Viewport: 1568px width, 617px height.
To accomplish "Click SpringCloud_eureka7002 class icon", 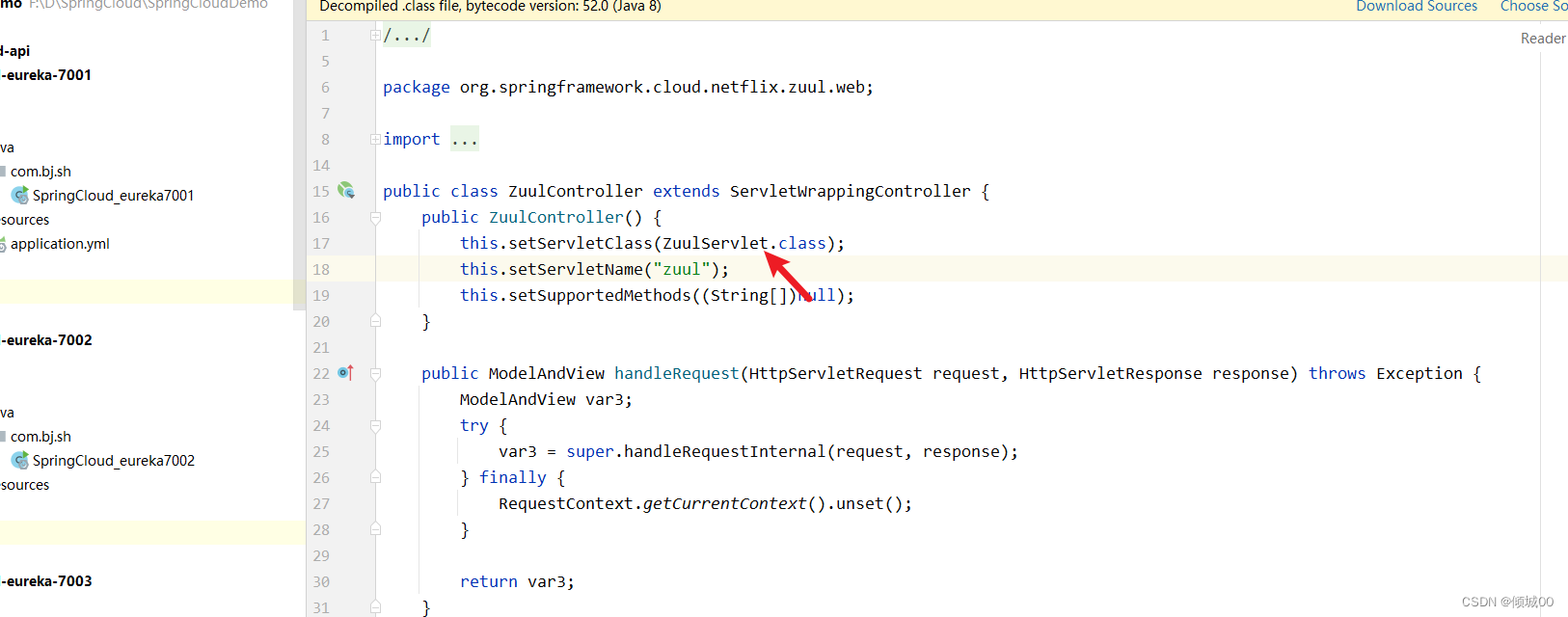I will point(20,461).
